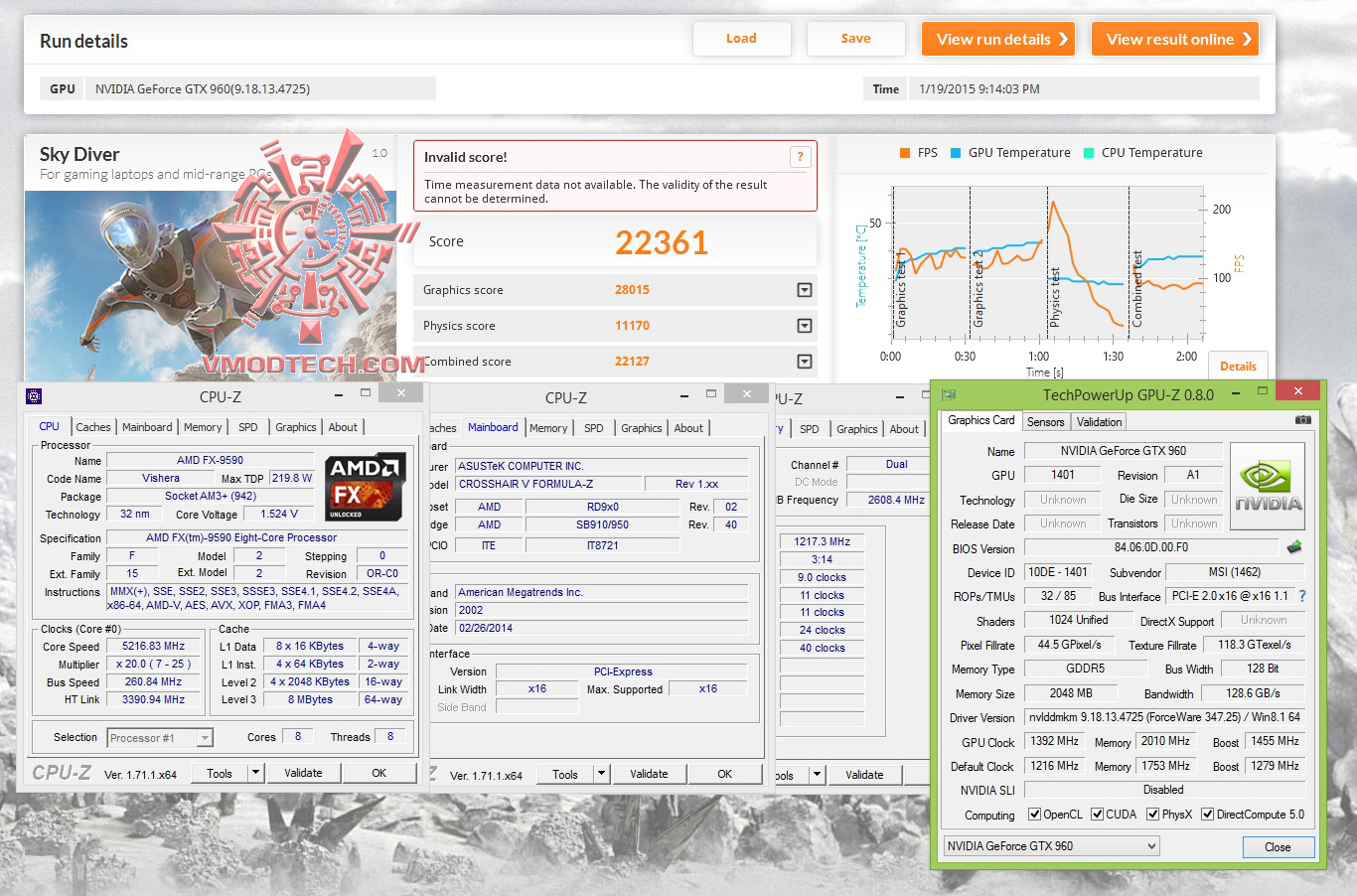The image size is (1357, 896).
Task: Save the BIOS using the chip icon in GPU-Z
Action: tap(1293, 547)
